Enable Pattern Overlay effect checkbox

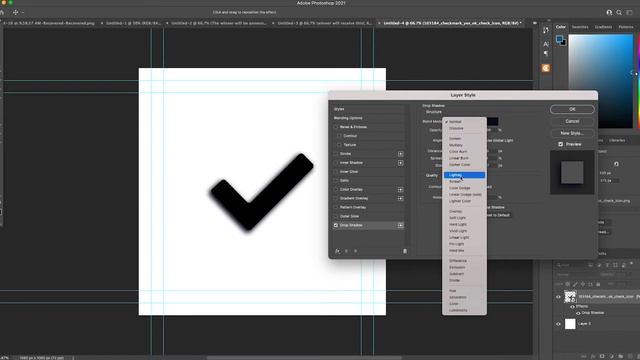[336, 207]
